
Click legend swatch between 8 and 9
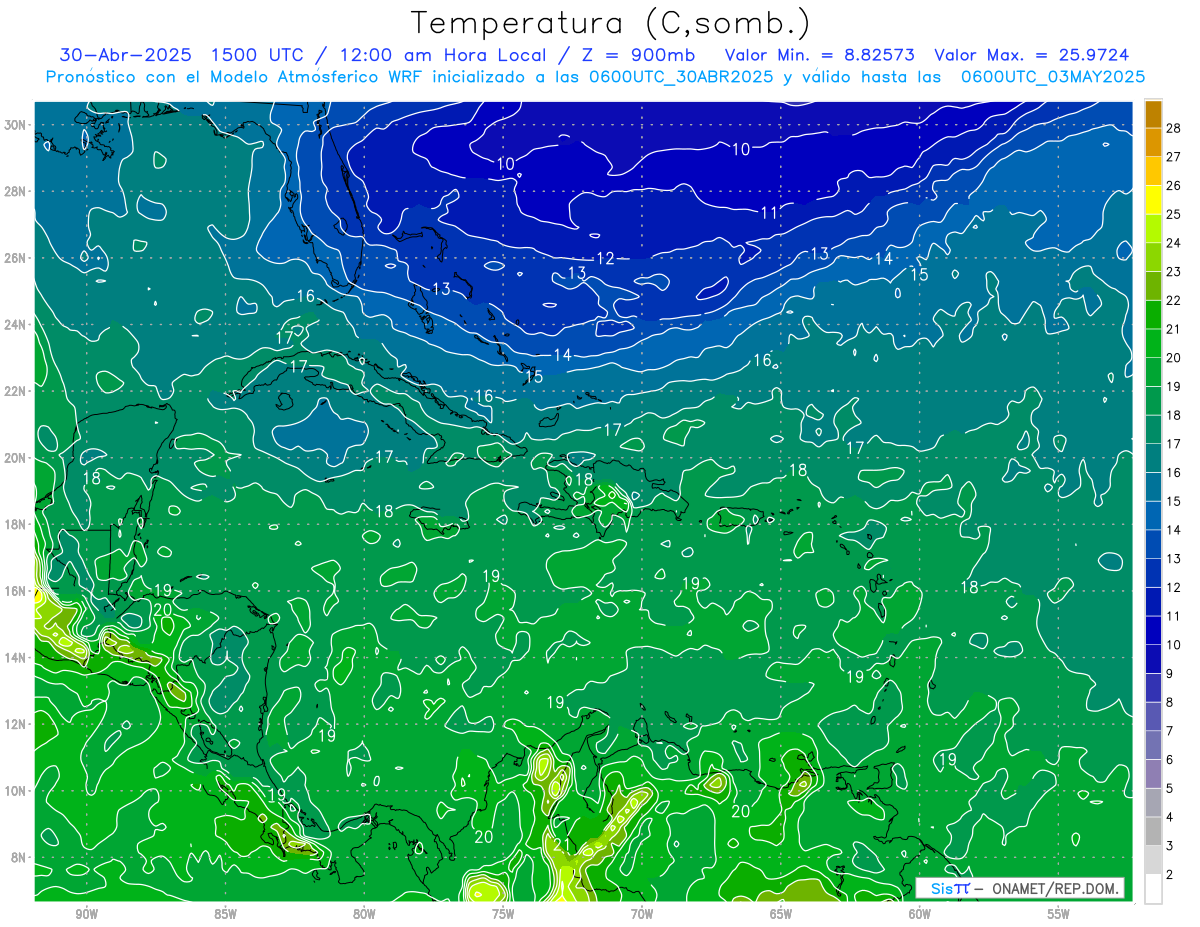(1153, 688)
